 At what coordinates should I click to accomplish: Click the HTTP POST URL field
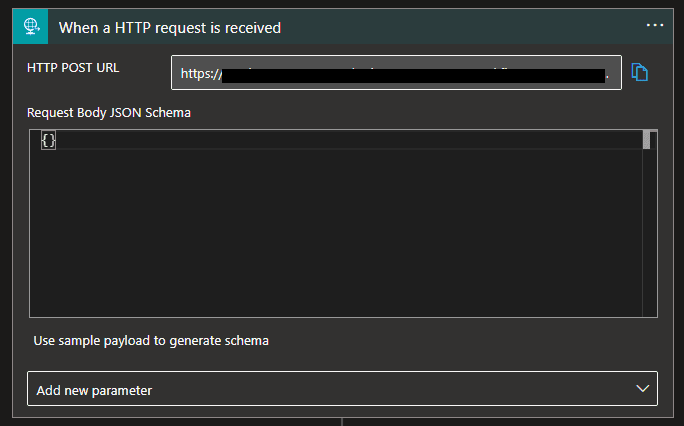pyautogui.click(x=396, y=73)
